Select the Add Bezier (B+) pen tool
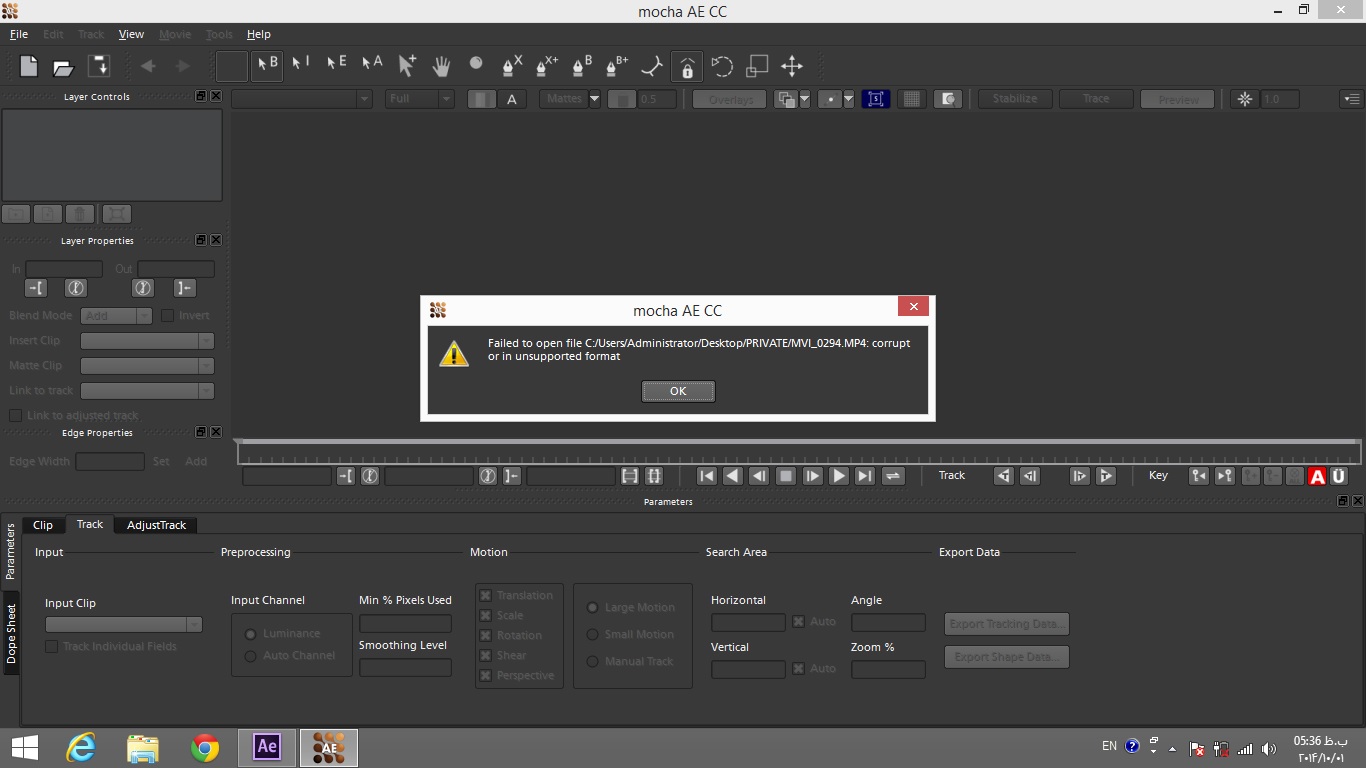The image size is (1366, 768). (616, 65)
